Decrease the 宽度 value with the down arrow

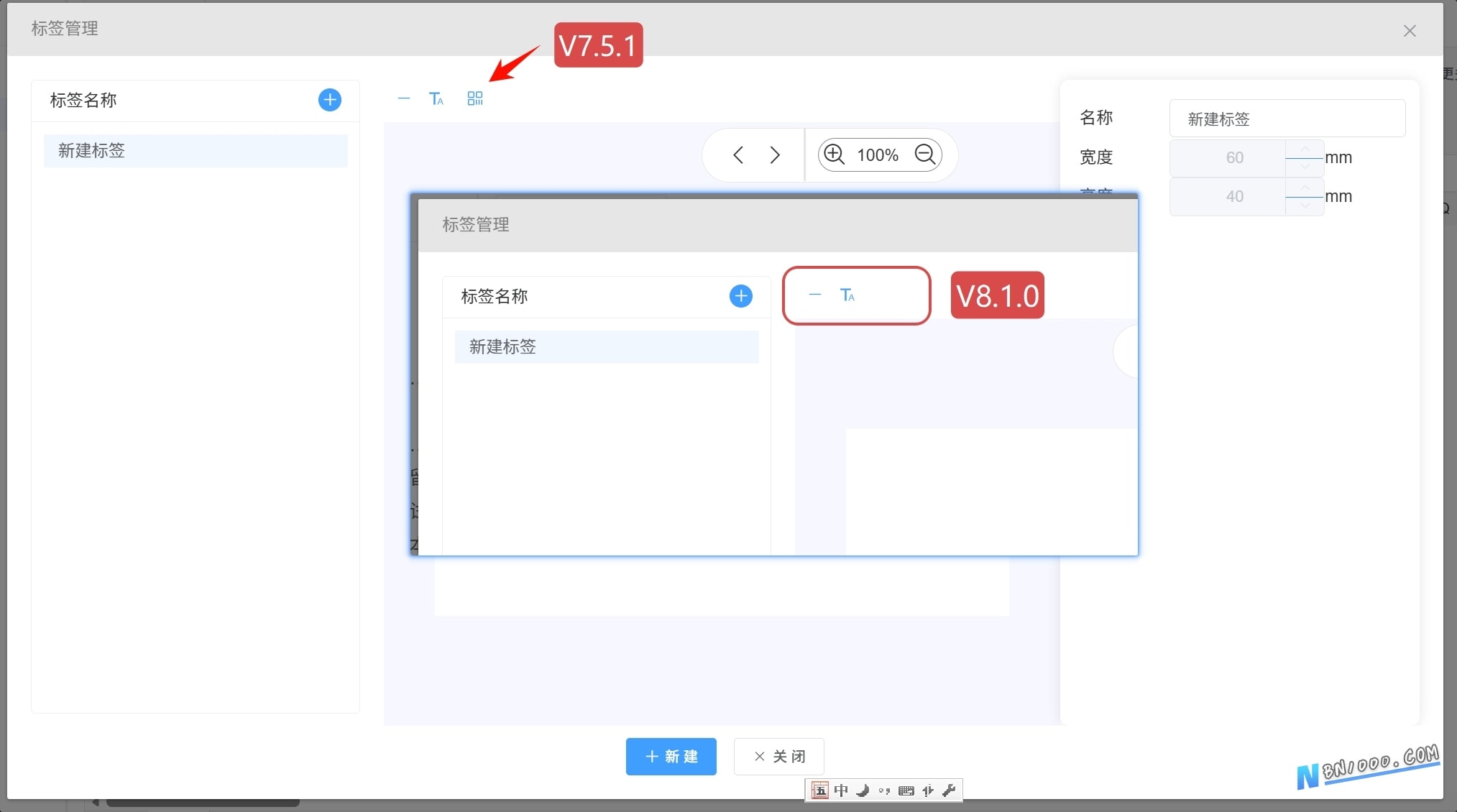1305,167
